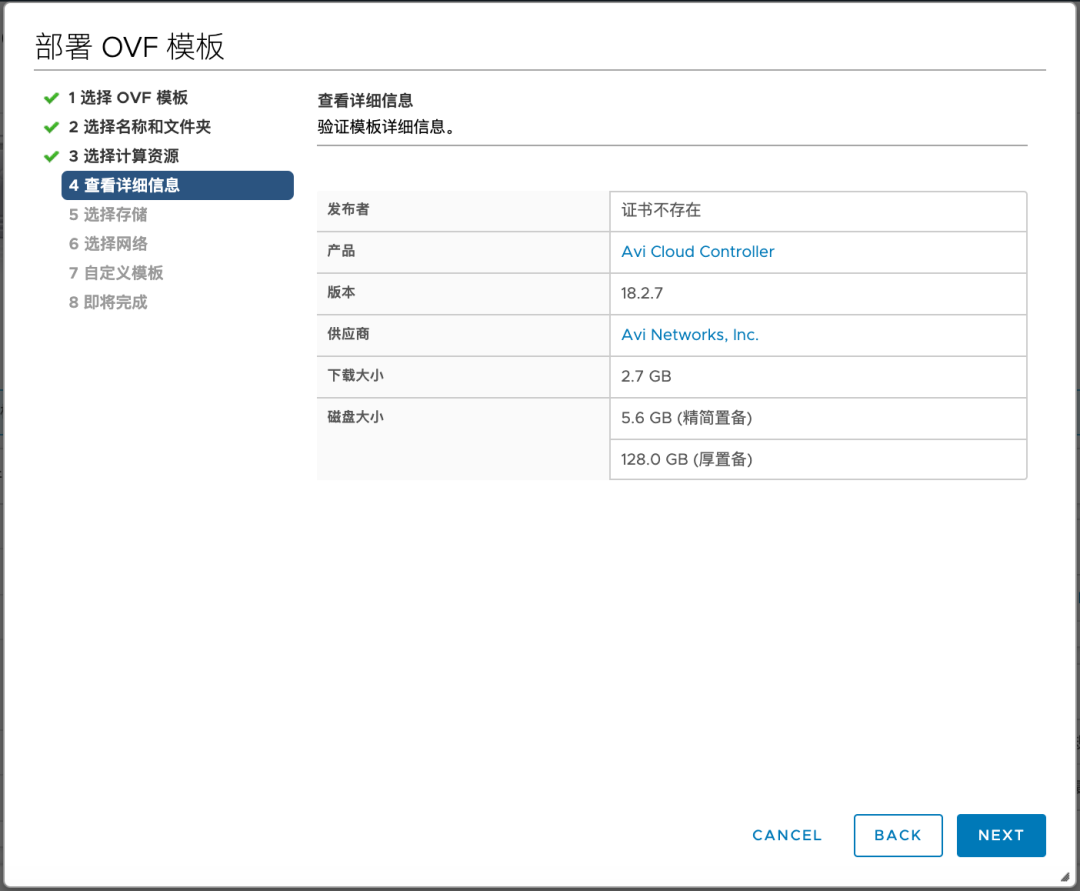Screen dimensions: 1080x891
Task: Click the BACK button
Action: pyautogui.click(x=897, y=835)
